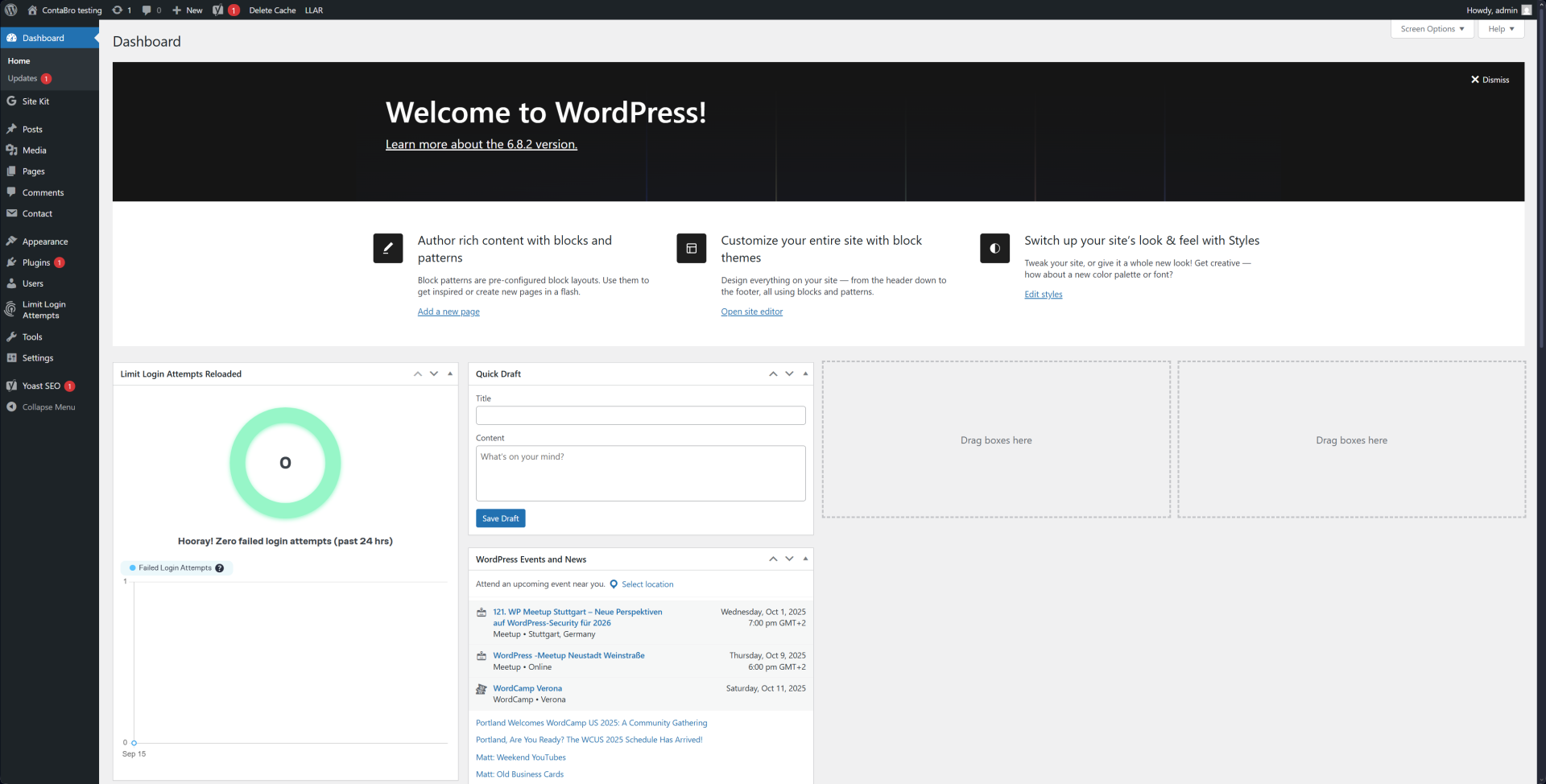1546x784 pixels.
Task: Click the admin user avatar
Action: coord(1527,10)
